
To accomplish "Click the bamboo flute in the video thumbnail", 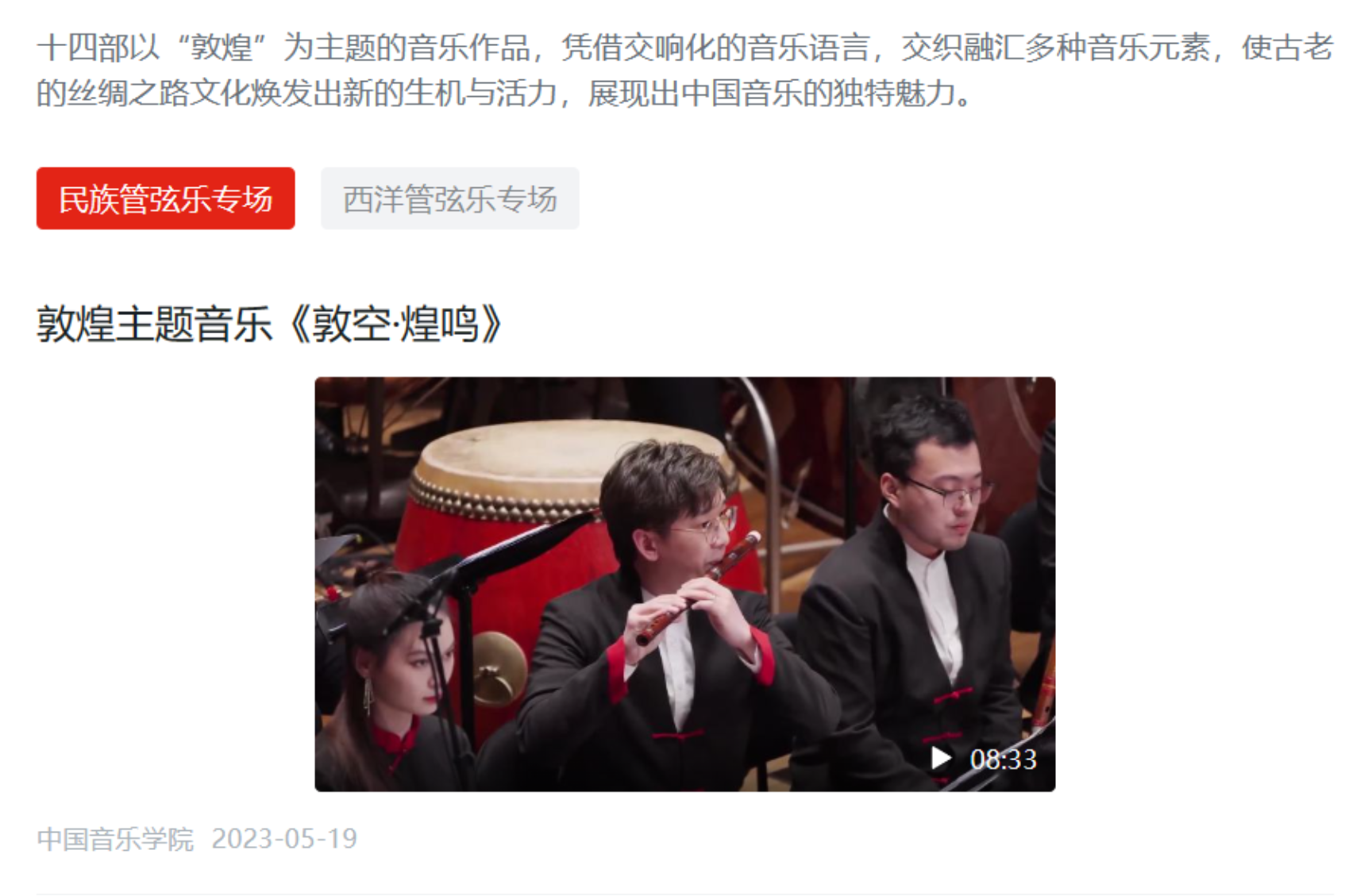I will (699, 587).
